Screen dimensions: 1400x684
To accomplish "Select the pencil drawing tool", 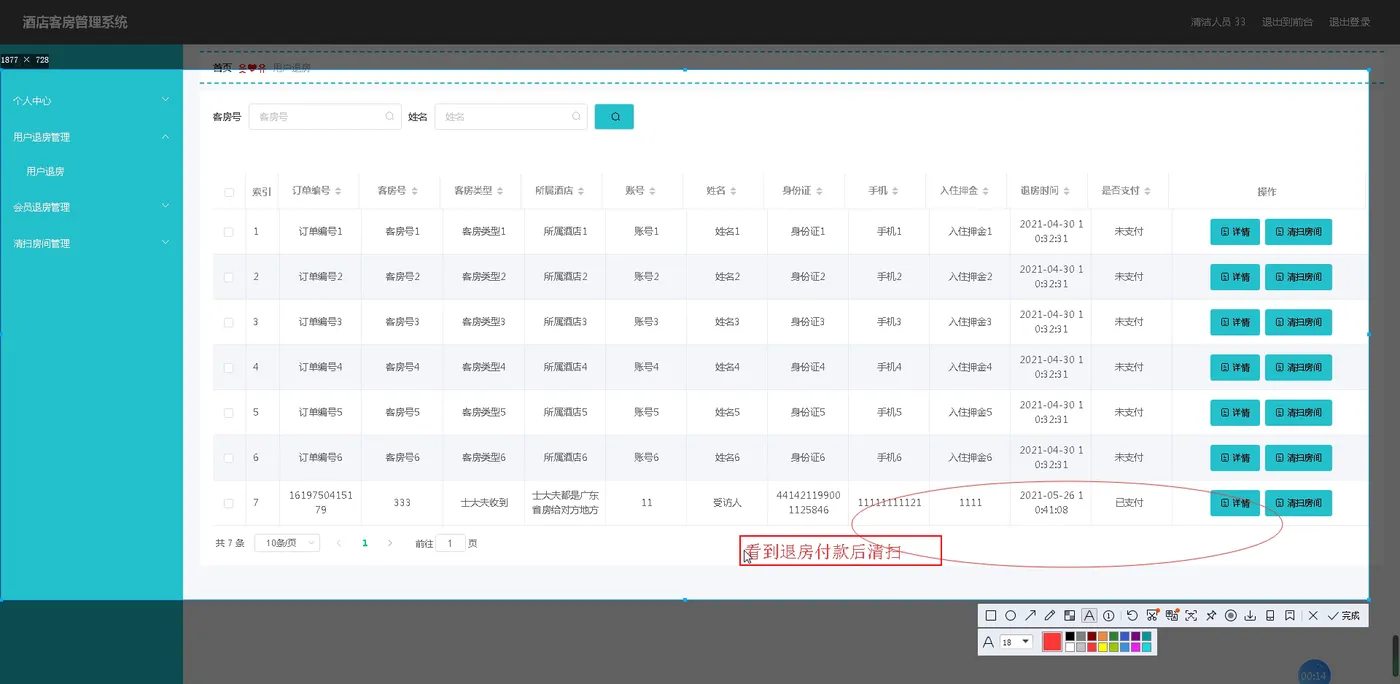I will click(x=1050, y=616).
